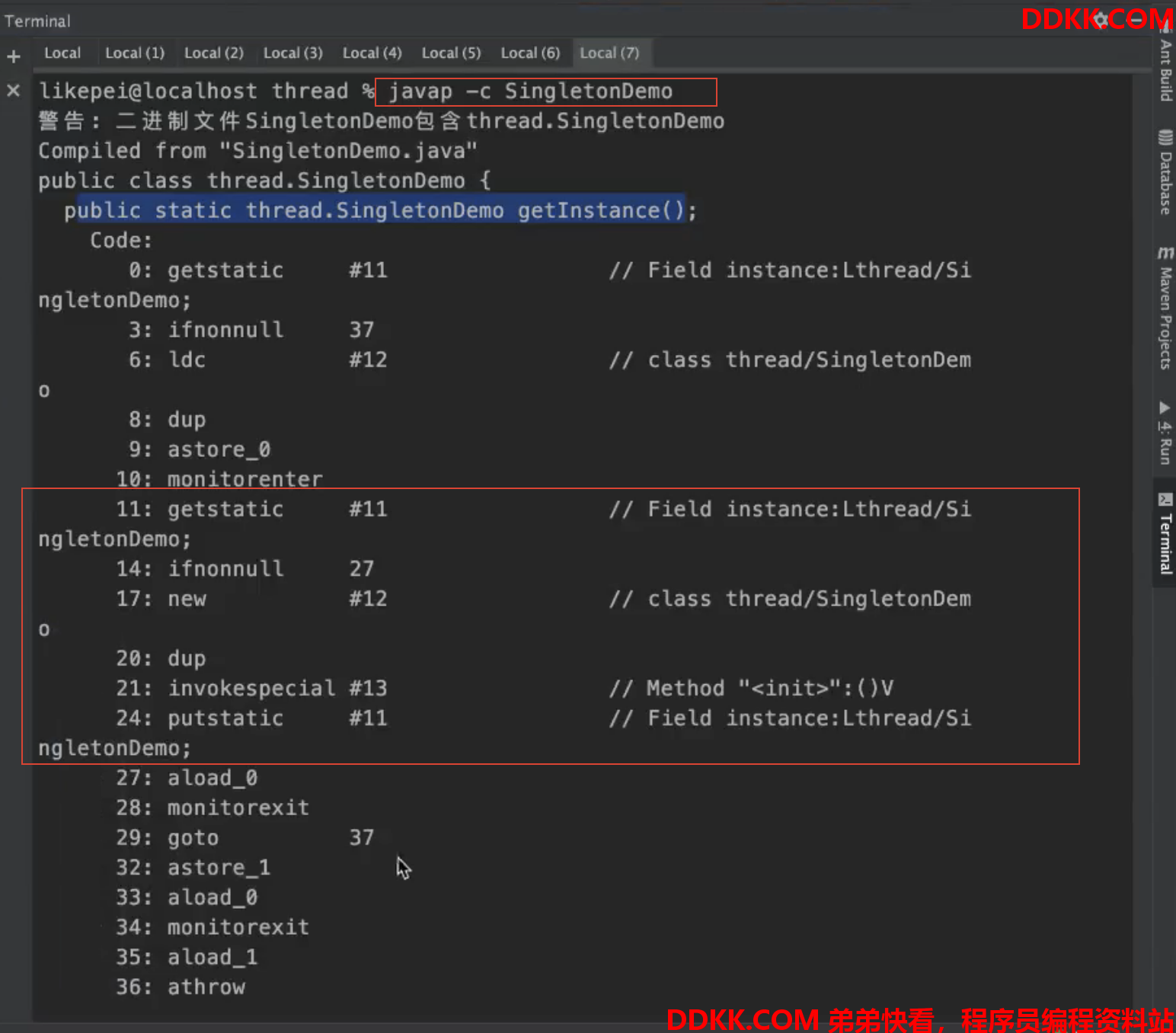Select the Local (7) terminal tab
This screenshot has height=1033, width=1176.
pos(609,53)
